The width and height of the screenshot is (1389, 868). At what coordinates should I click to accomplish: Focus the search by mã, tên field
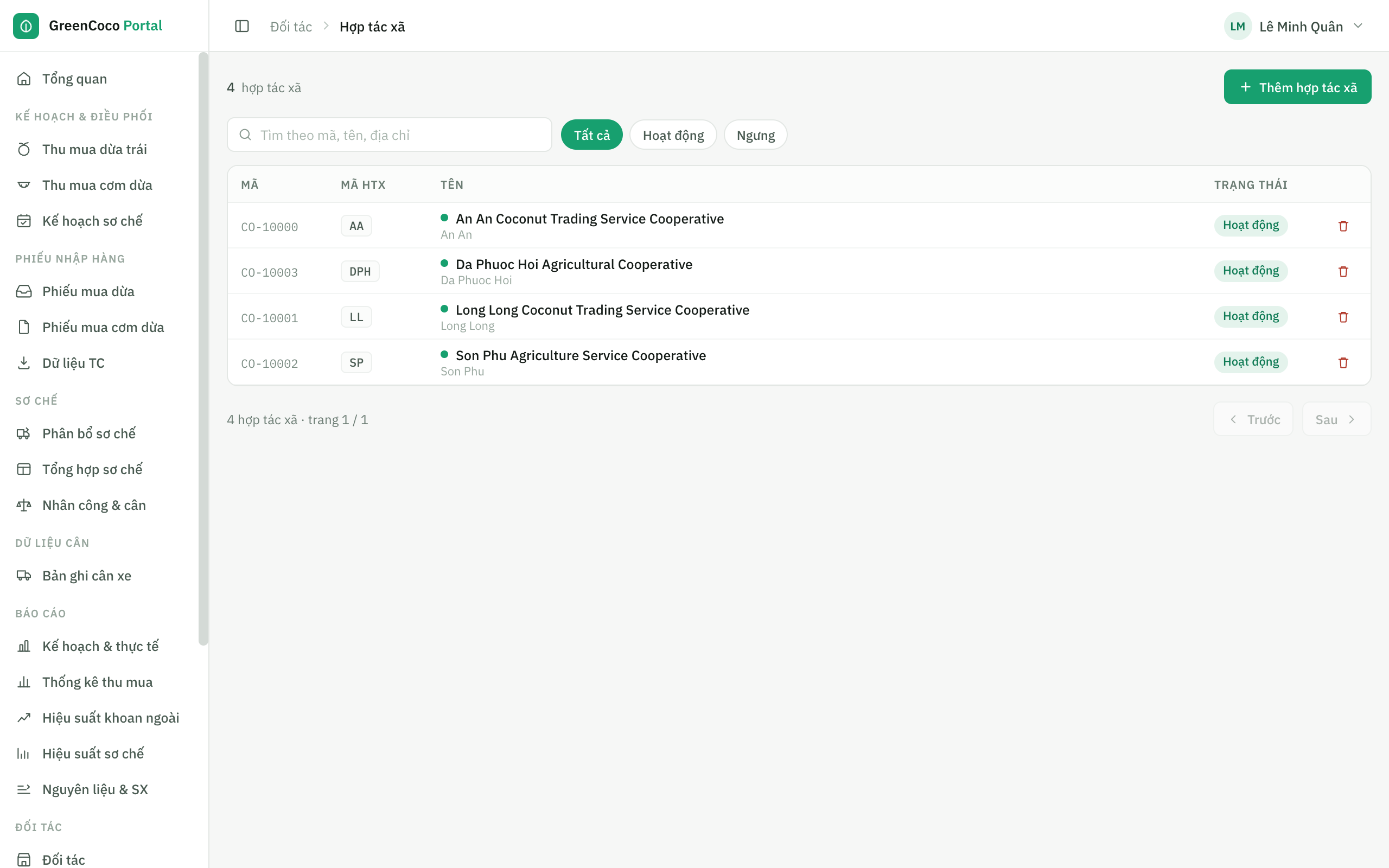pos(389,135)
